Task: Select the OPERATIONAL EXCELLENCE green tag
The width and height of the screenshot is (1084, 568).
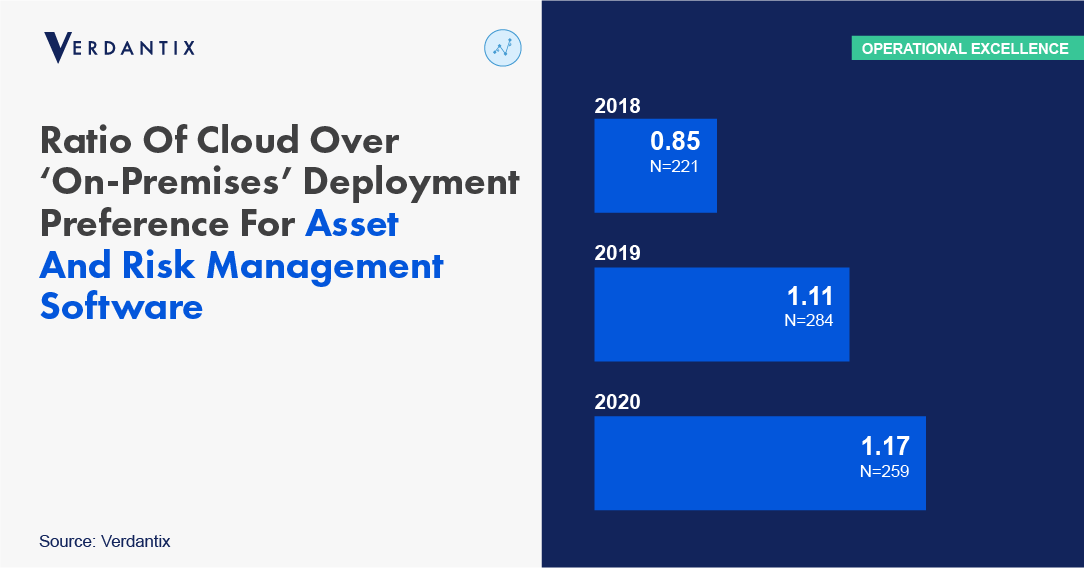Action: point(967,48)
